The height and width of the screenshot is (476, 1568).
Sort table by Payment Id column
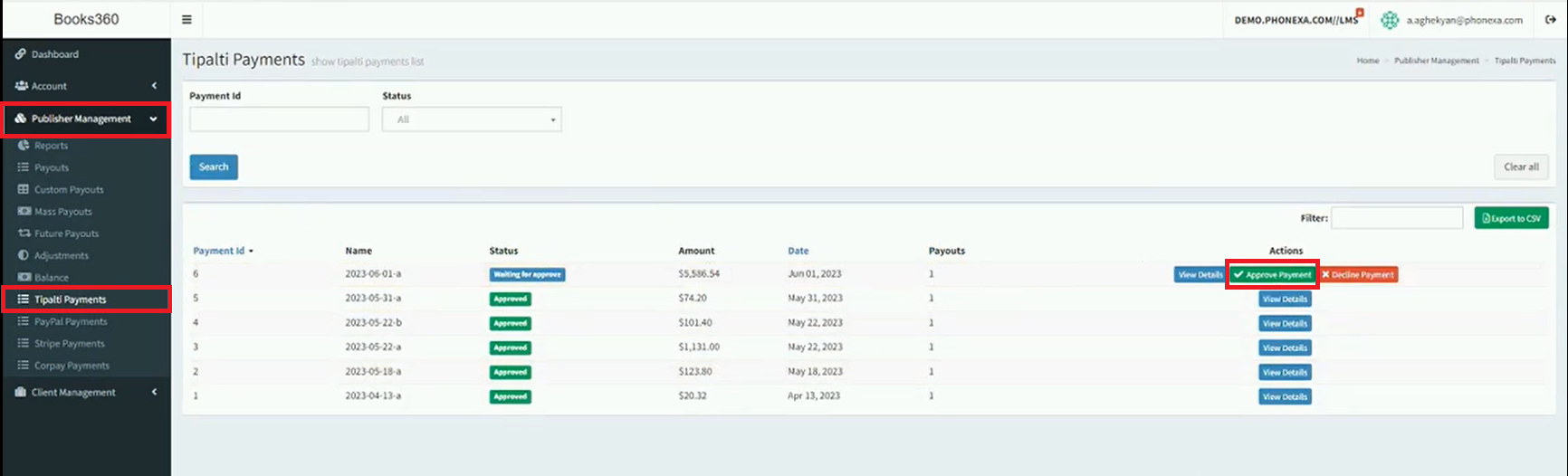[x=219, y=251]
